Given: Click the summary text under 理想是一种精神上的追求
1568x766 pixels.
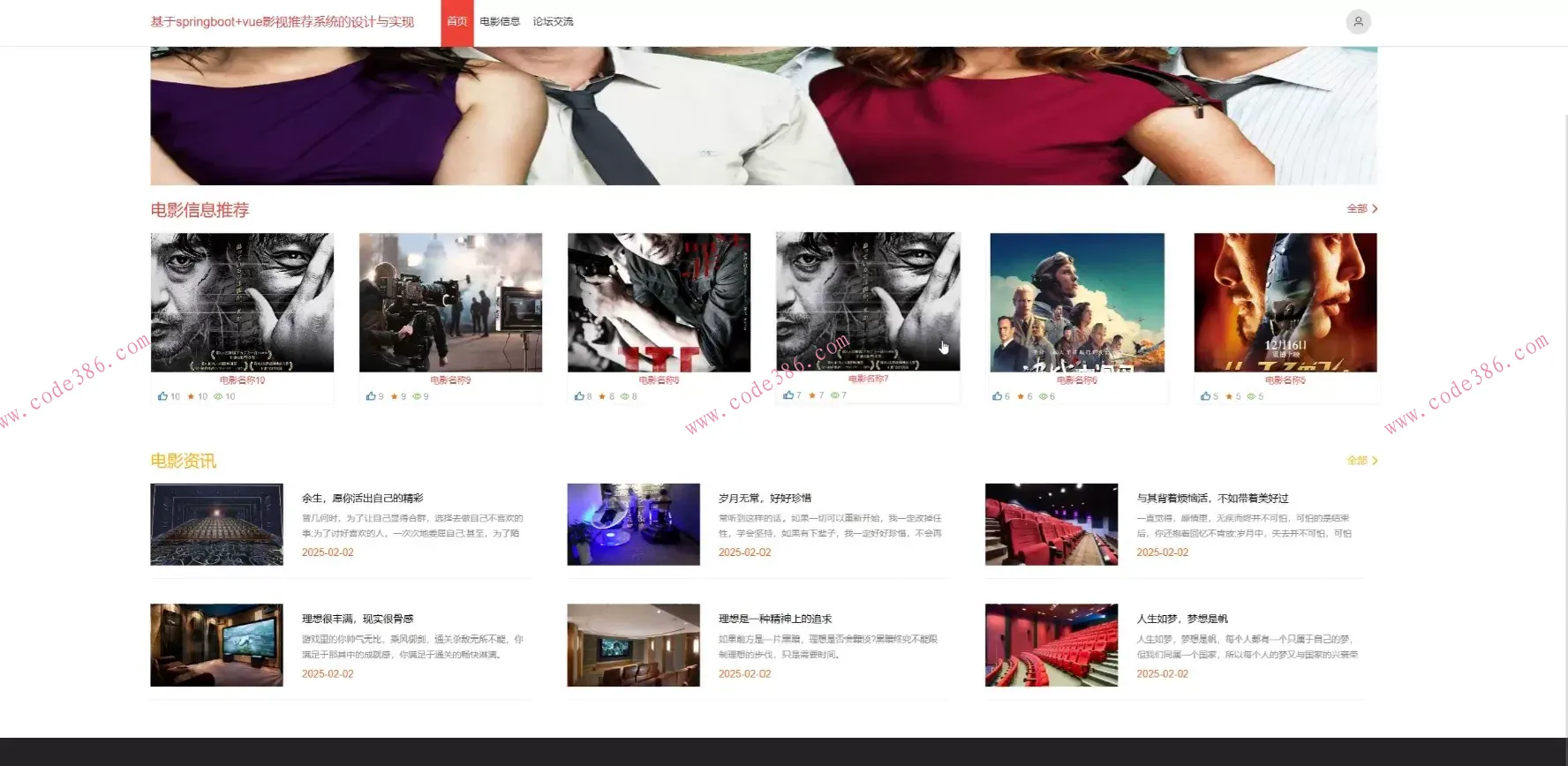Looking at the screenshot, I should 828,647.
